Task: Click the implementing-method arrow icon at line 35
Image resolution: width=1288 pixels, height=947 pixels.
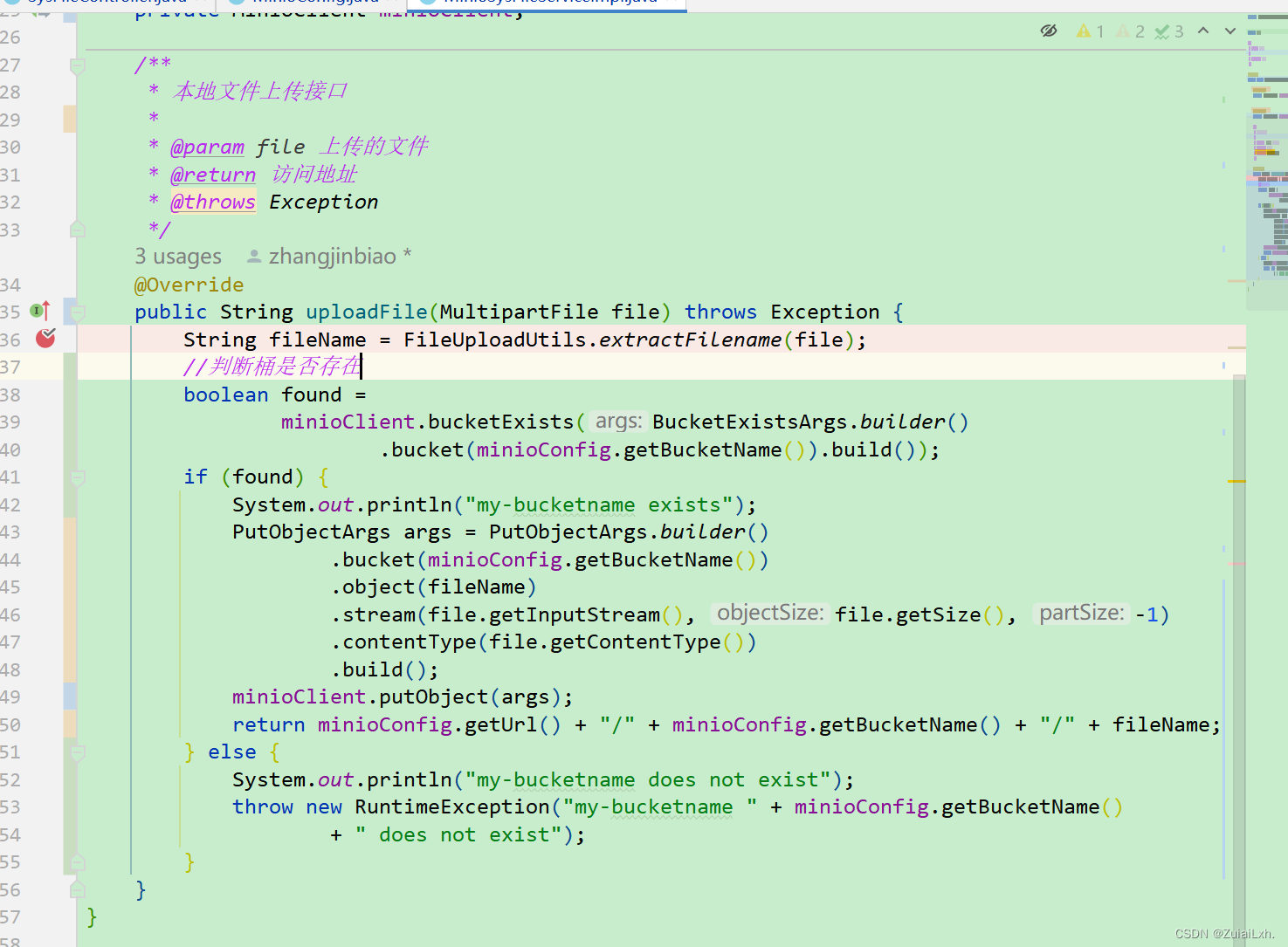Action: [x=37, y=311]
